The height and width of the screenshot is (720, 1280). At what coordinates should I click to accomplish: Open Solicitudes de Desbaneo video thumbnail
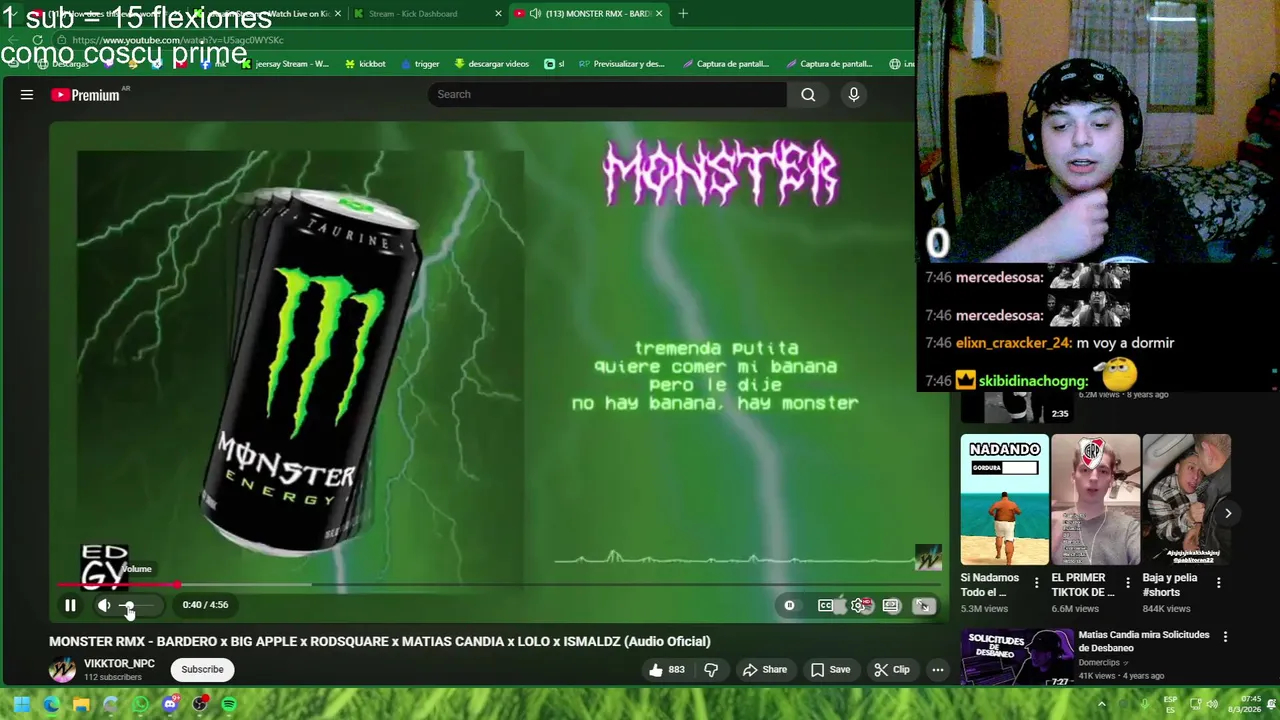tap(1016, 656)
